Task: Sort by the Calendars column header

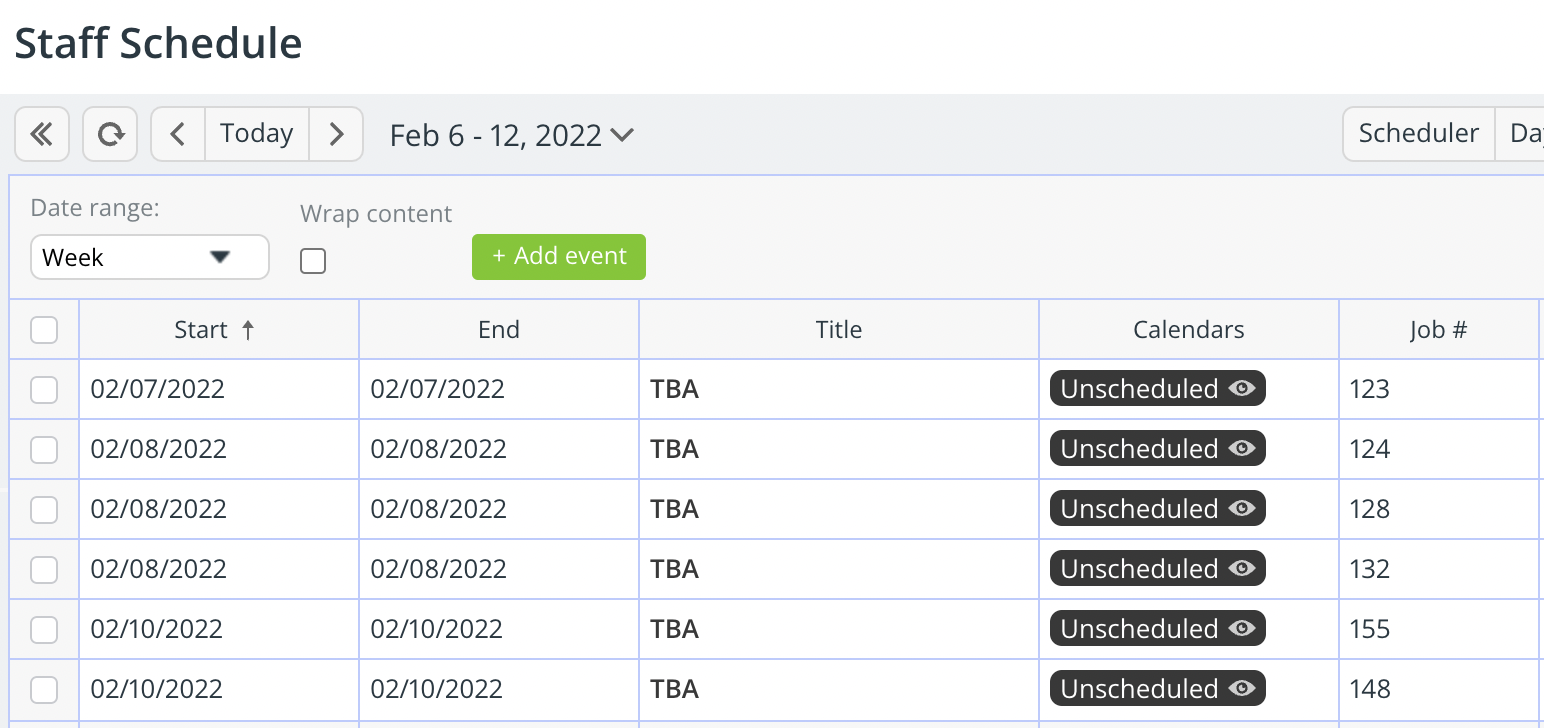Action: [x=1189, y=330]
